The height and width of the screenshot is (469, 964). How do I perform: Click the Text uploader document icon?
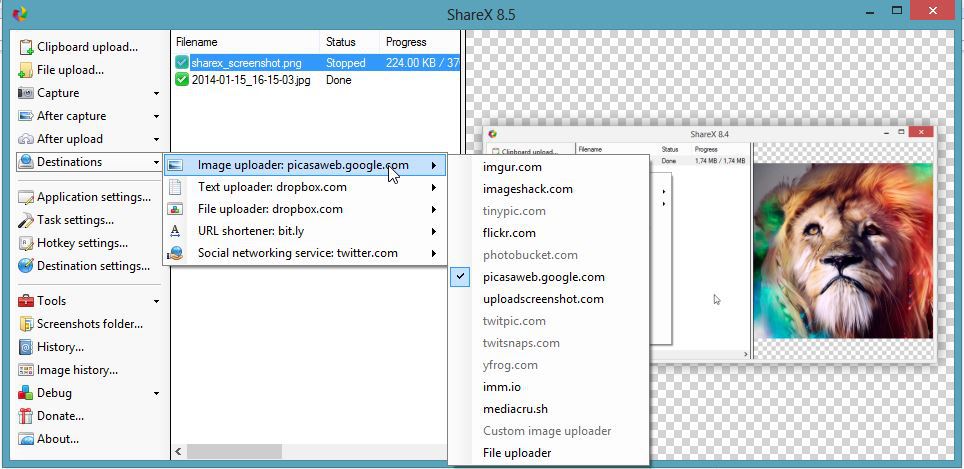pos(175,187)
